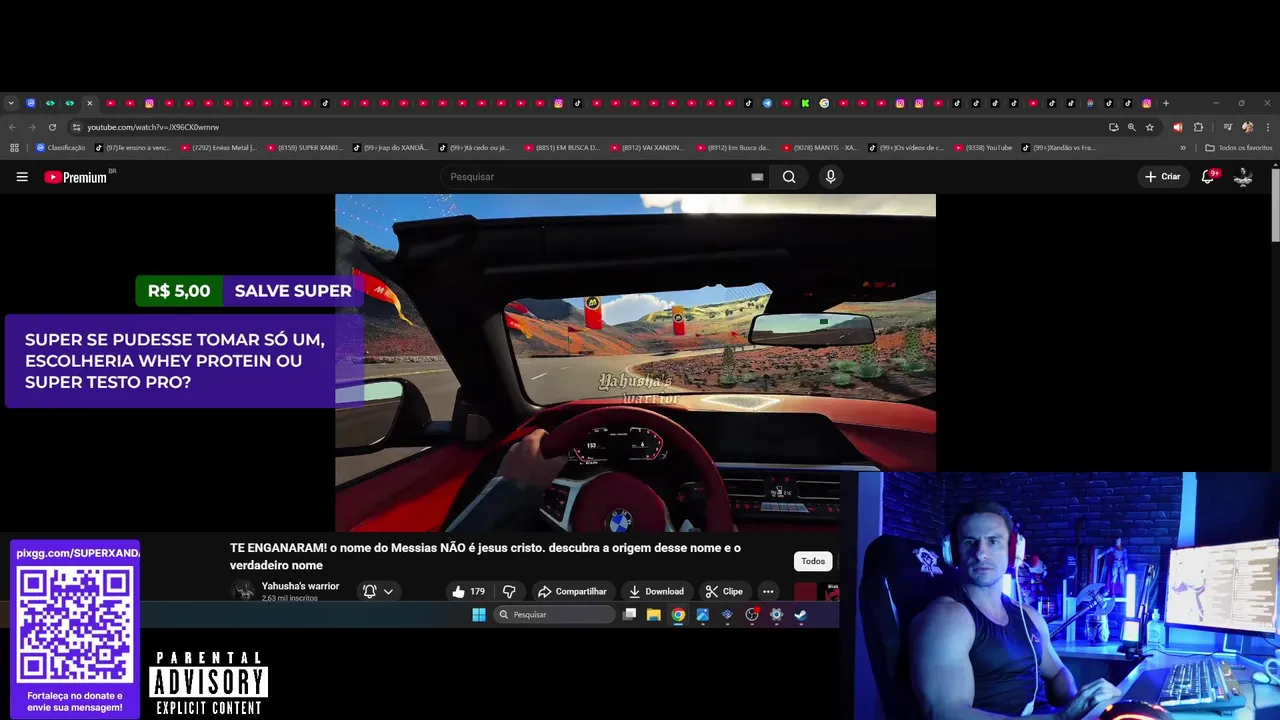Viewport: 1280px width, 720px height.
Task: Open the three-dot more actions menu
Action: point(768,591)
